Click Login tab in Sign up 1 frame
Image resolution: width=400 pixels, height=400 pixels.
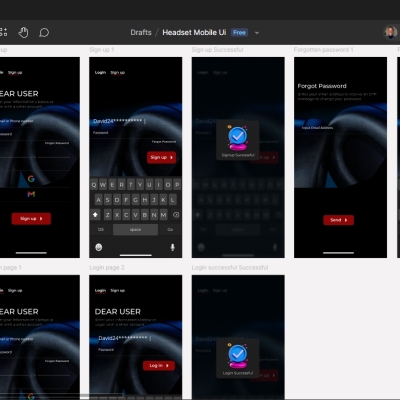click(x=100, y=72)
